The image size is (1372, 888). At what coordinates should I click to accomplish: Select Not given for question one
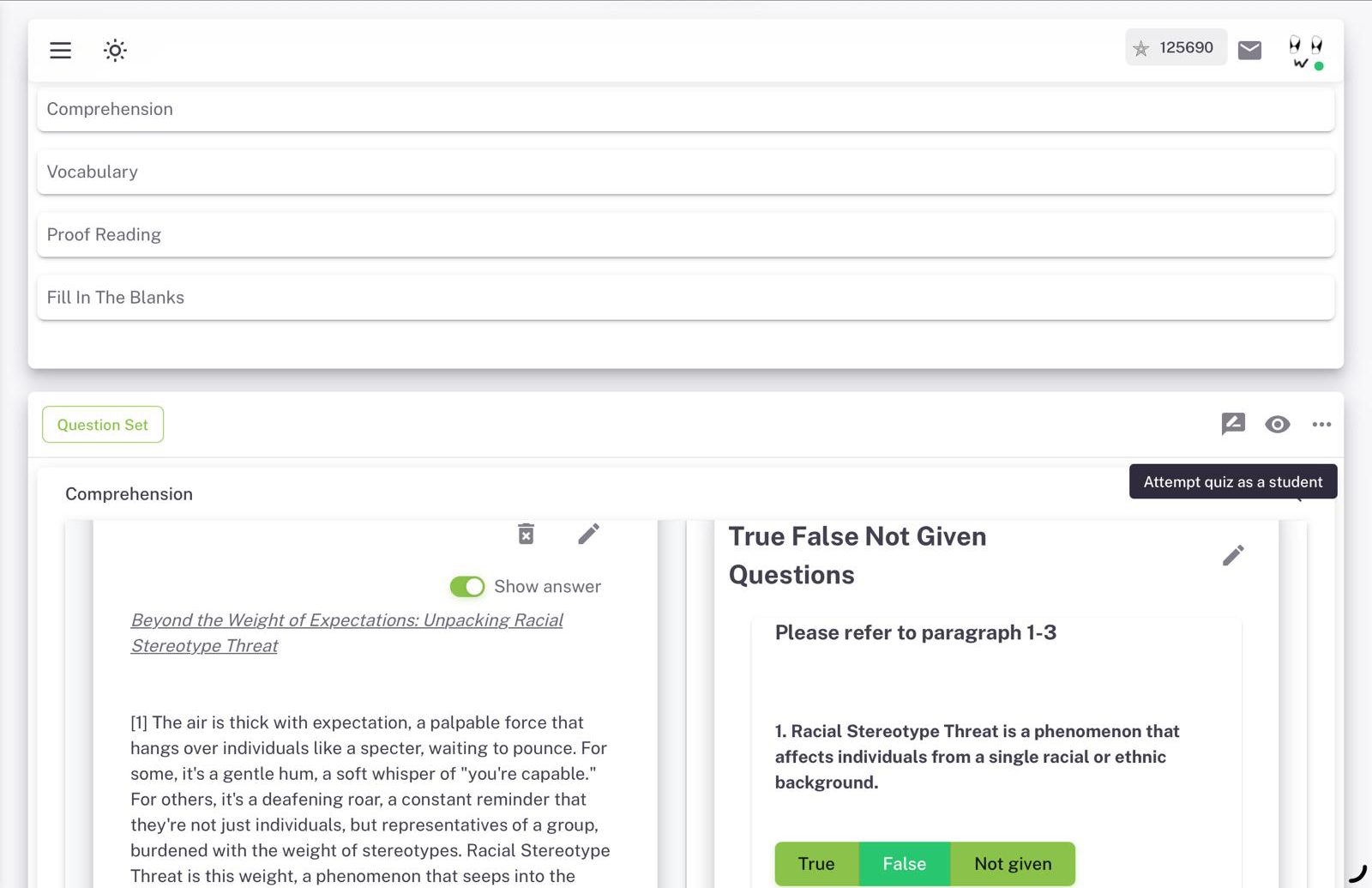(1012, 864)
